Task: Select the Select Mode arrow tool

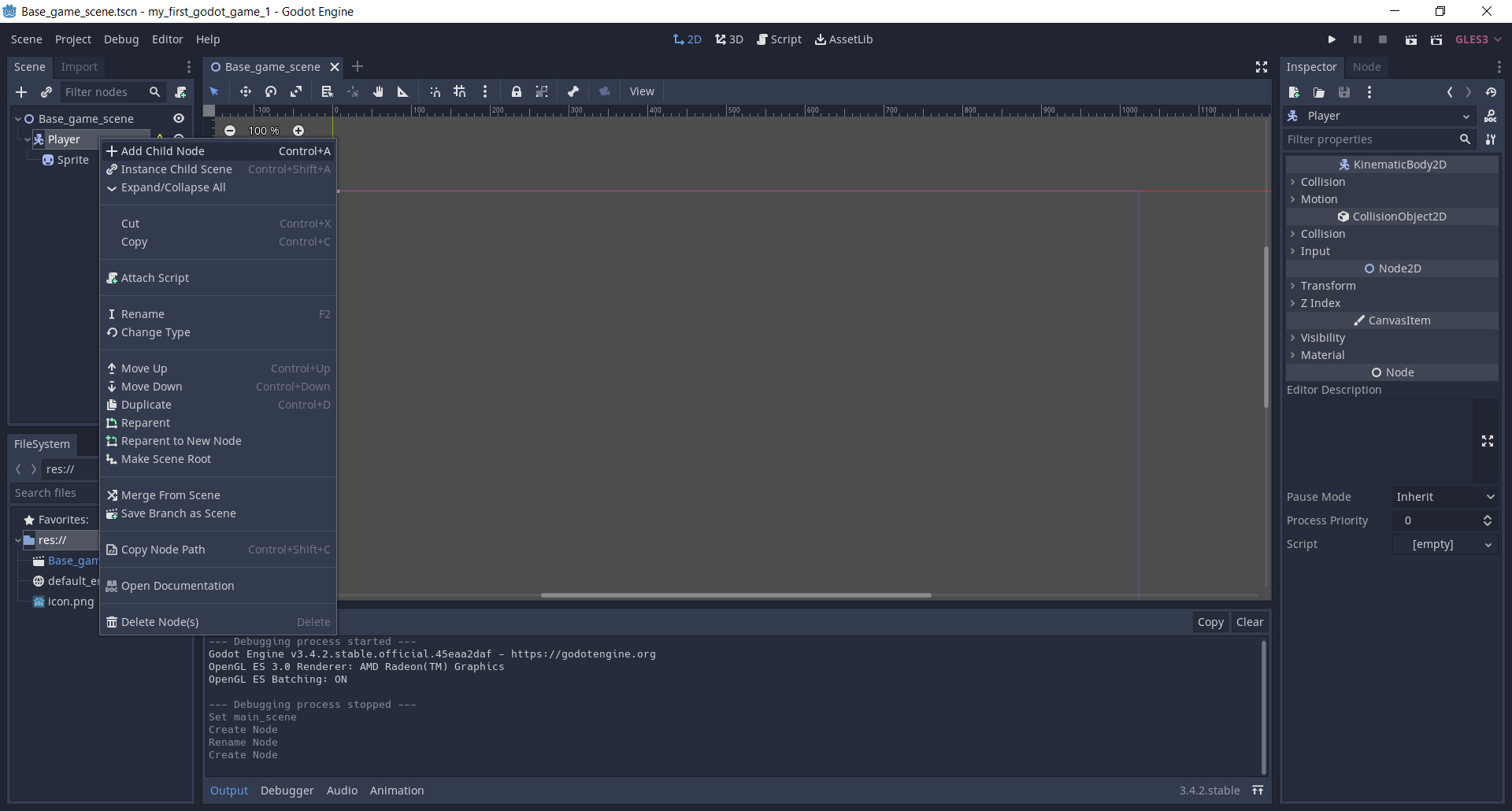Action: click(x=214, y=91)
